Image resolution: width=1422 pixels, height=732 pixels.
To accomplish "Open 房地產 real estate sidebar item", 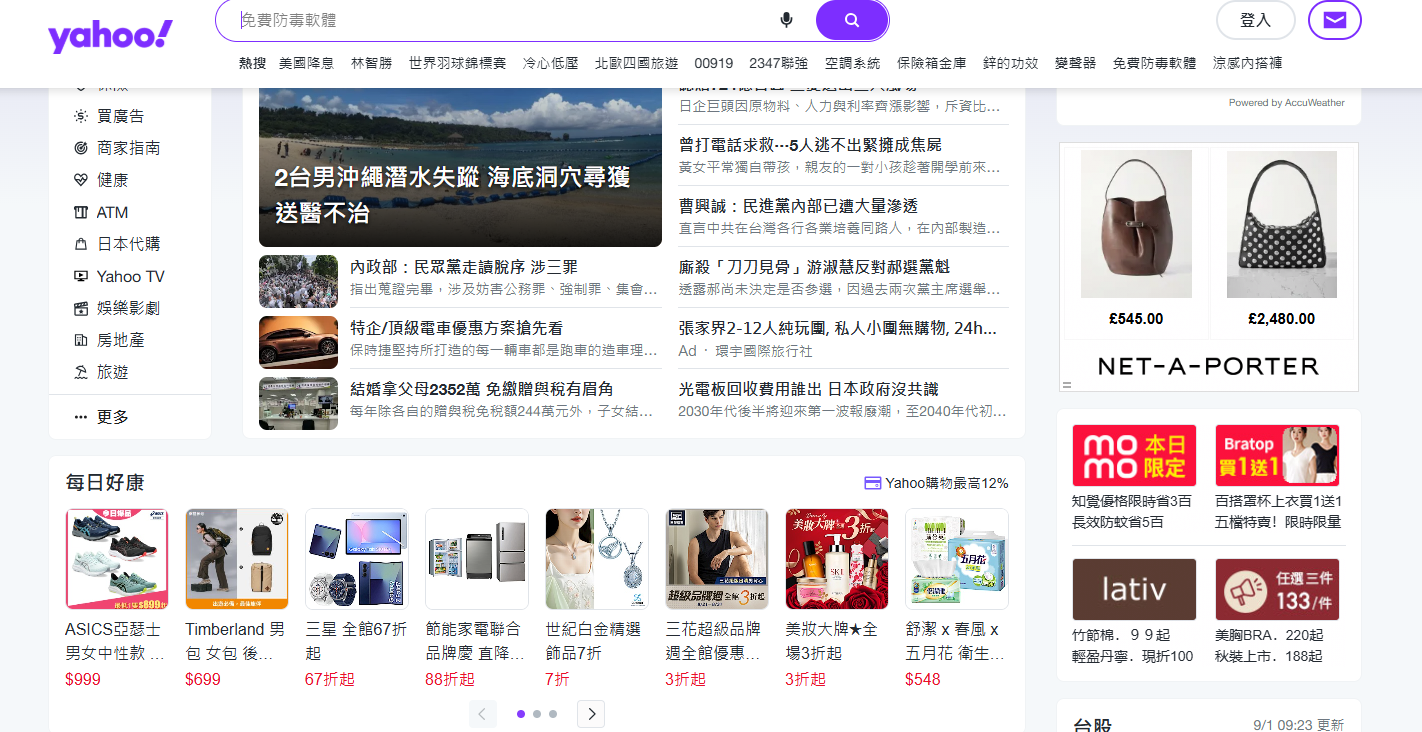I will coord(120,340).
